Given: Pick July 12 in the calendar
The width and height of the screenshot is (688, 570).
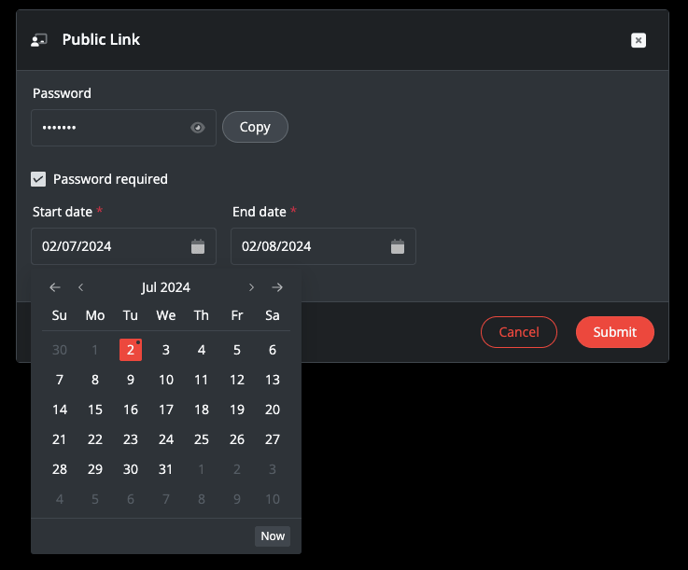Looking at the screenshot, I should click(237, 380).
